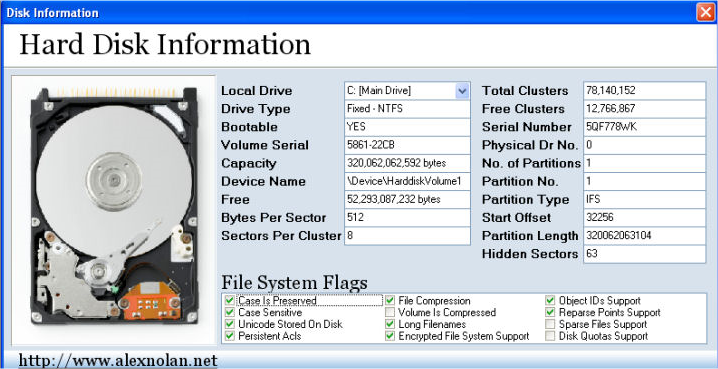718x369 pixels.
Task: Select the Volume Serial field 5861-22CB
Action: tap(407, 145)
